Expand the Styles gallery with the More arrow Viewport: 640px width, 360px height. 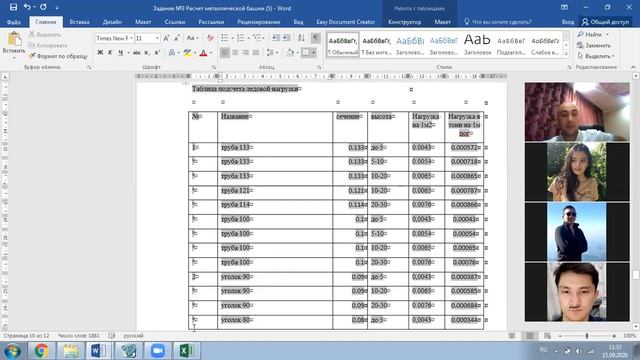coord(566,54)
